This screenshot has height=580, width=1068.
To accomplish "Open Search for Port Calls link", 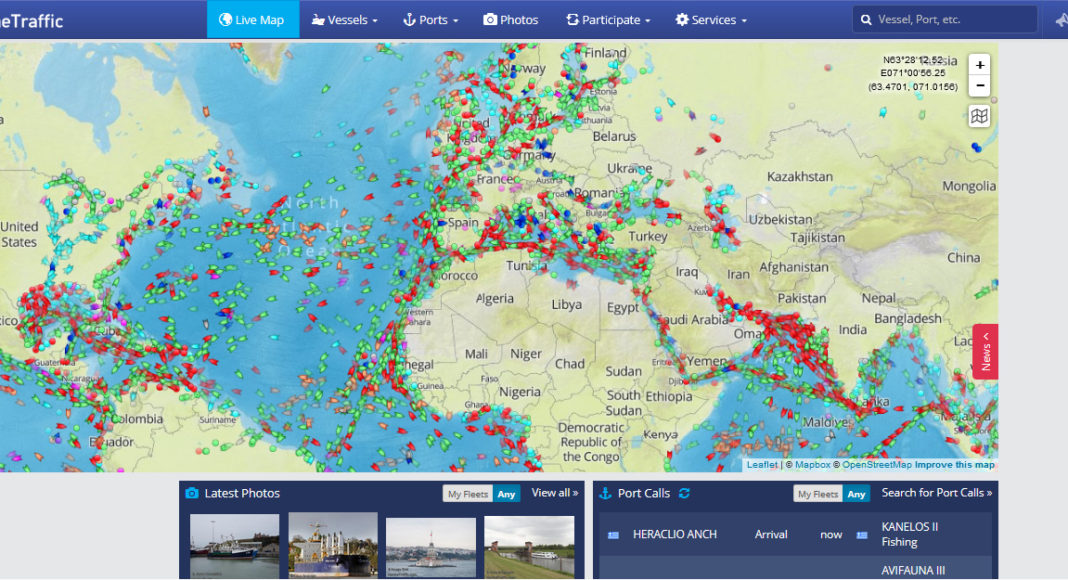I will click(936, 493).
